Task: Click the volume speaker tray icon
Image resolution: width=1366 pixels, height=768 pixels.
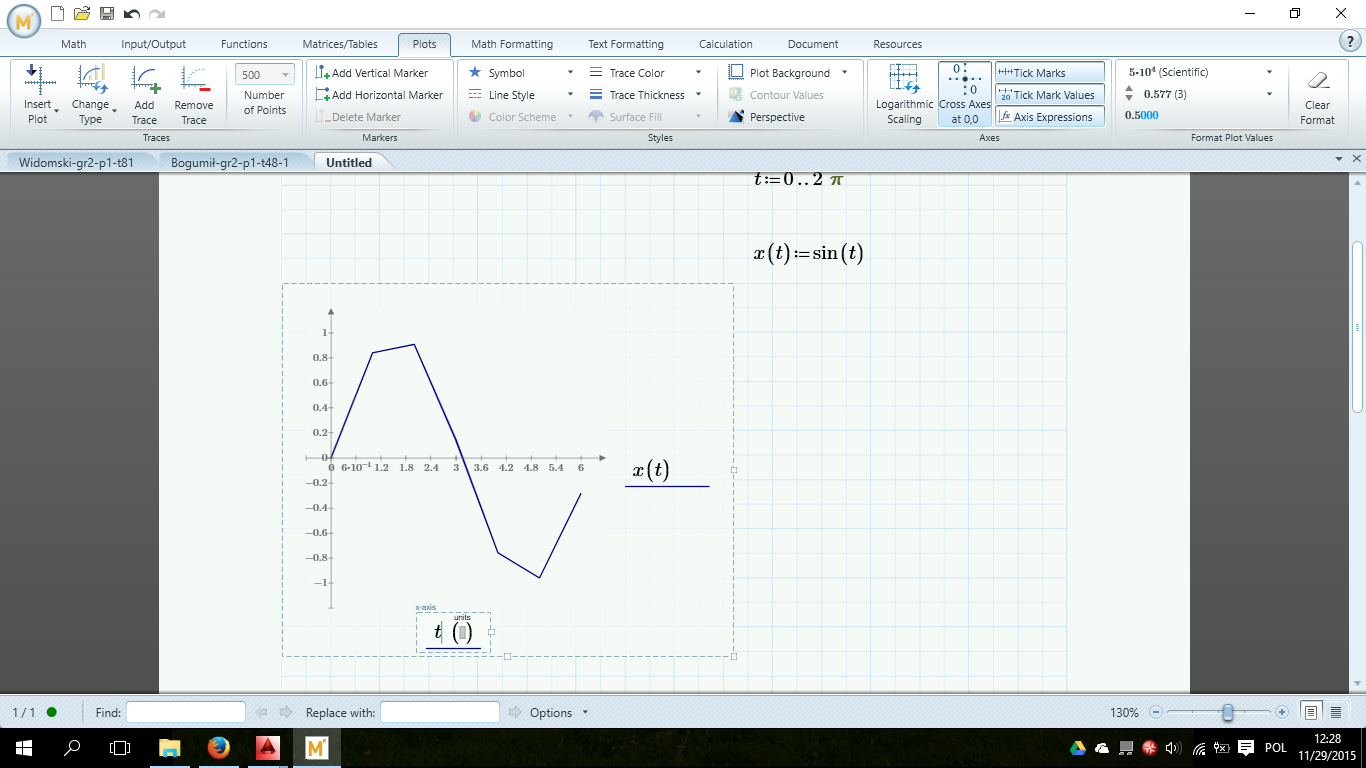Action: pyautogui.click(x=1173, y=747)
